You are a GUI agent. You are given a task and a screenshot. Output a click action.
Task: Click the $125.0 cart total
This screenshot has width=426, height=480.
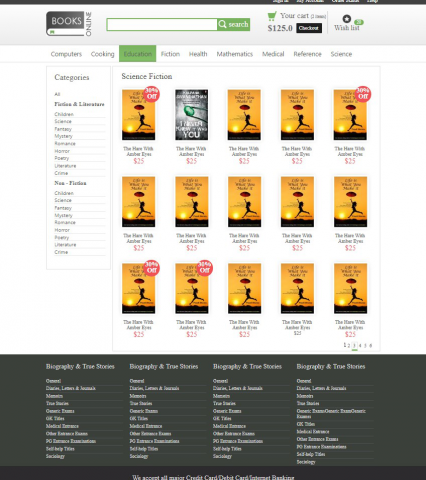[x=280, y=28]
